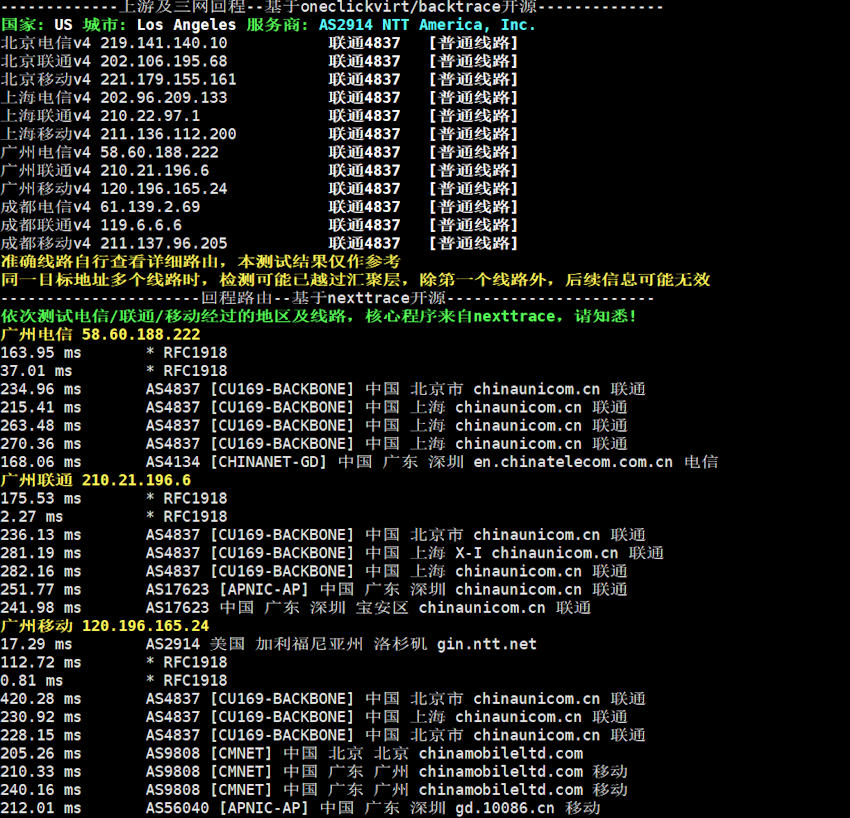Select the latency 230.92 ms

pos(41,717)
